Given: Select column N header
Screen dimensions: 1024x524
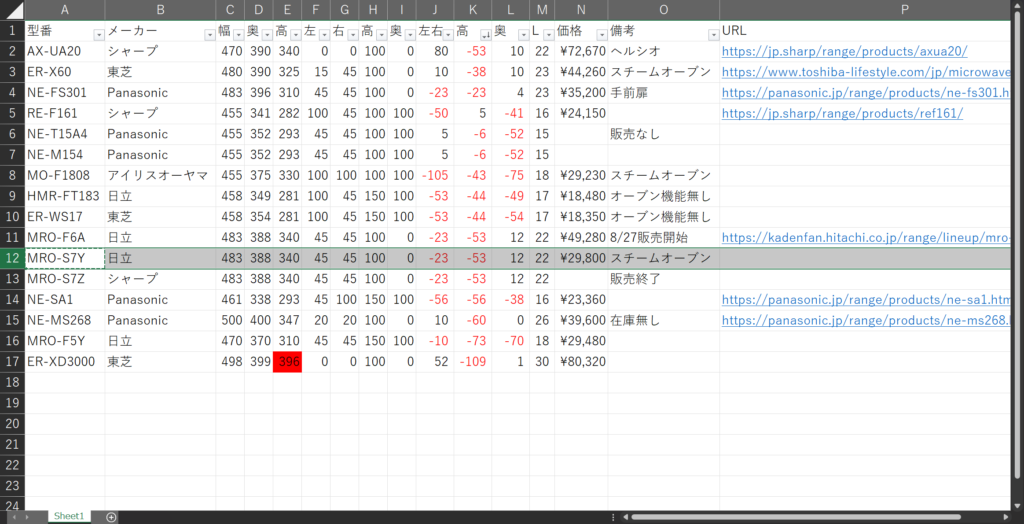Looking at the screenshot, I should [x=581, y=10].
